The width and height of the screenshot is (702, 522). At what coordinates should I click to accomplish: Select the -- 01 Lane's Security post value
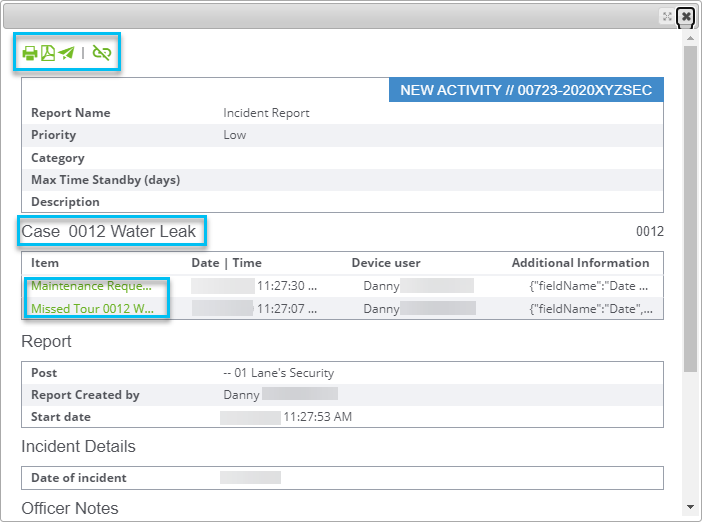(279, 373)
